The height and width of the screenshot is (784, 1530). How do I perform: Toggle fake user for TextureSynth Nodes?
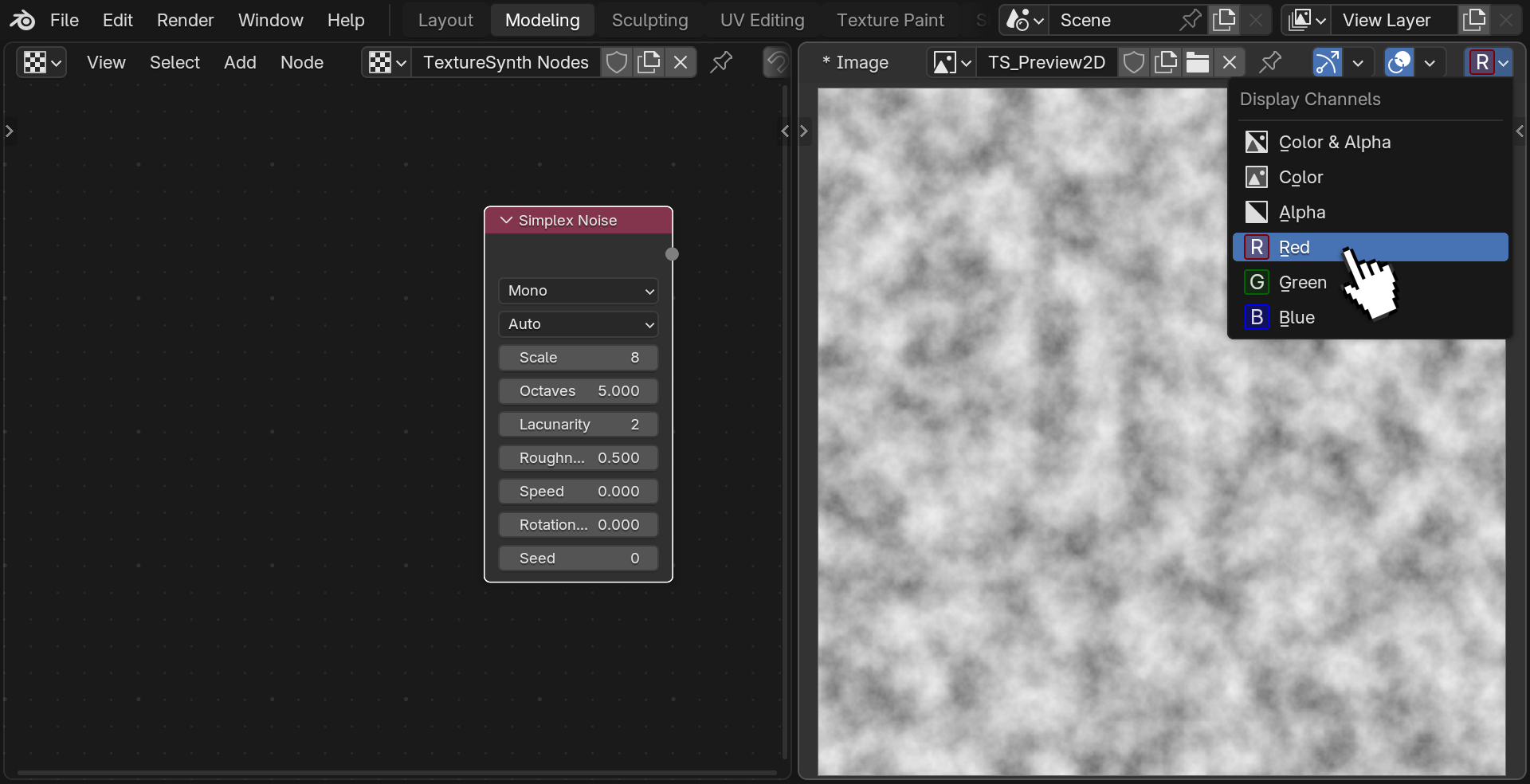[x=617, y=62]
